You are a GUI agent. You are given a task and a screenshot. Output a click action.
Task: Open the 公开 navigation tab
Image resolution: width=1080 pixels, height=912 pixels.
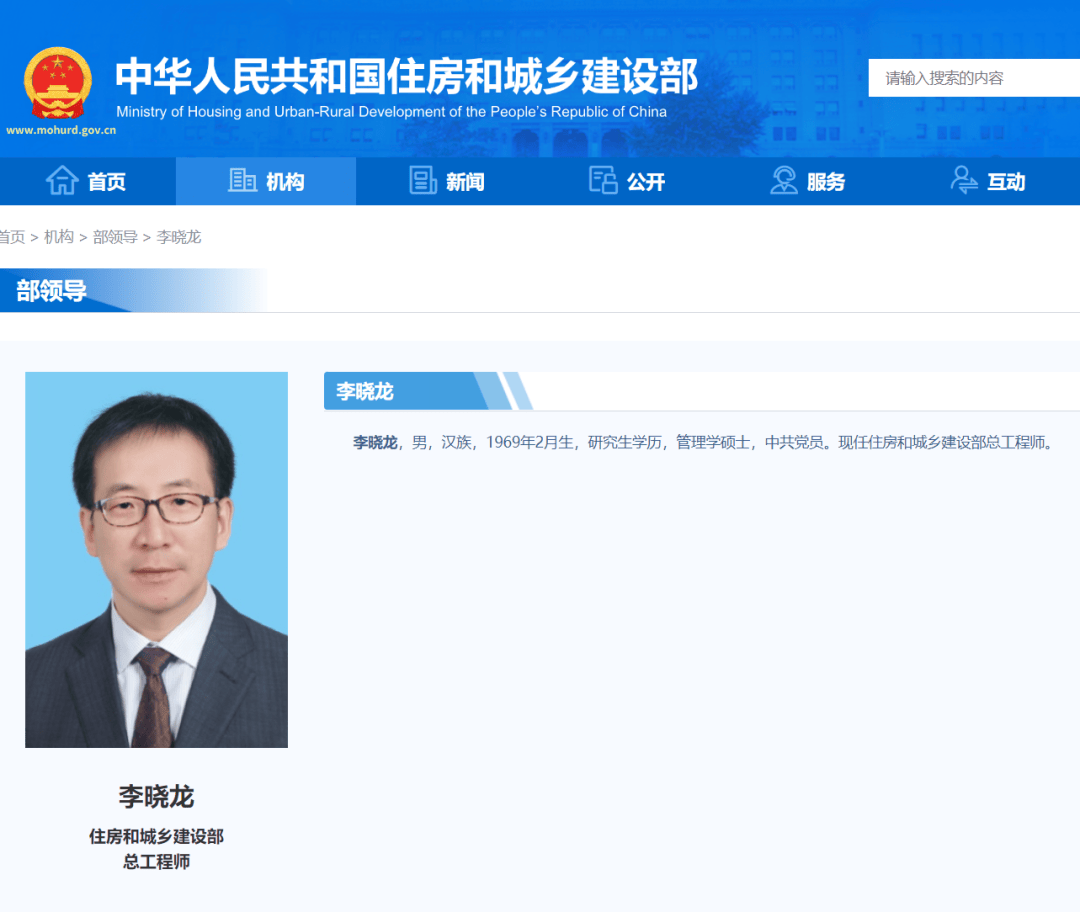point(627,181)
